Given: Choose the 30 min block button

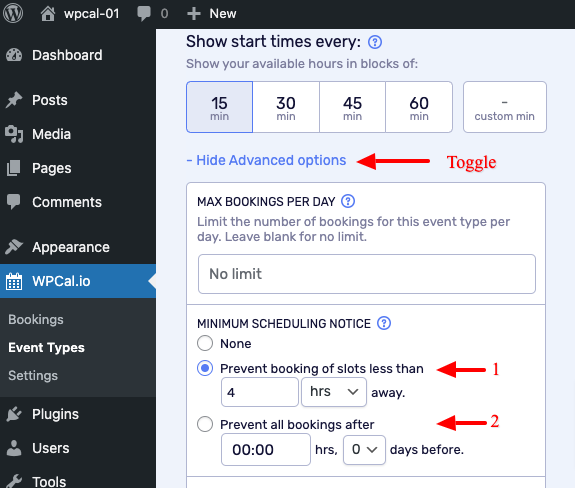Looking at the screenshot, I should click(x=286, y=107).
